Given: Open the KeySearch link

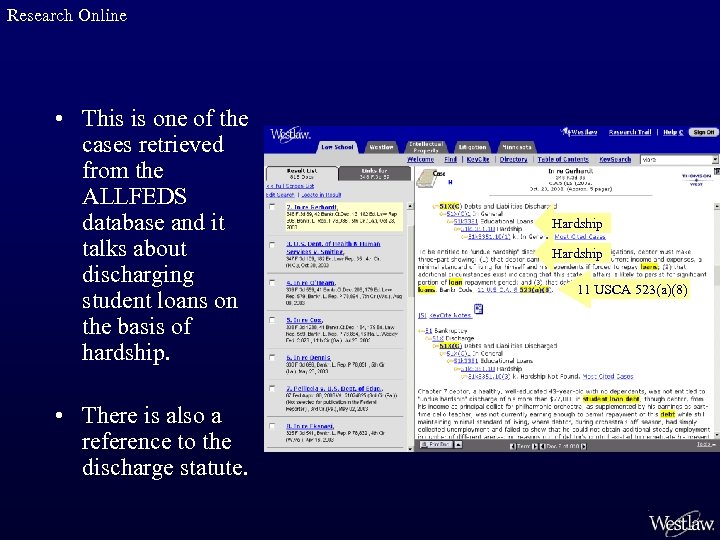Looking at the screenshot, I should pos(615,159).
